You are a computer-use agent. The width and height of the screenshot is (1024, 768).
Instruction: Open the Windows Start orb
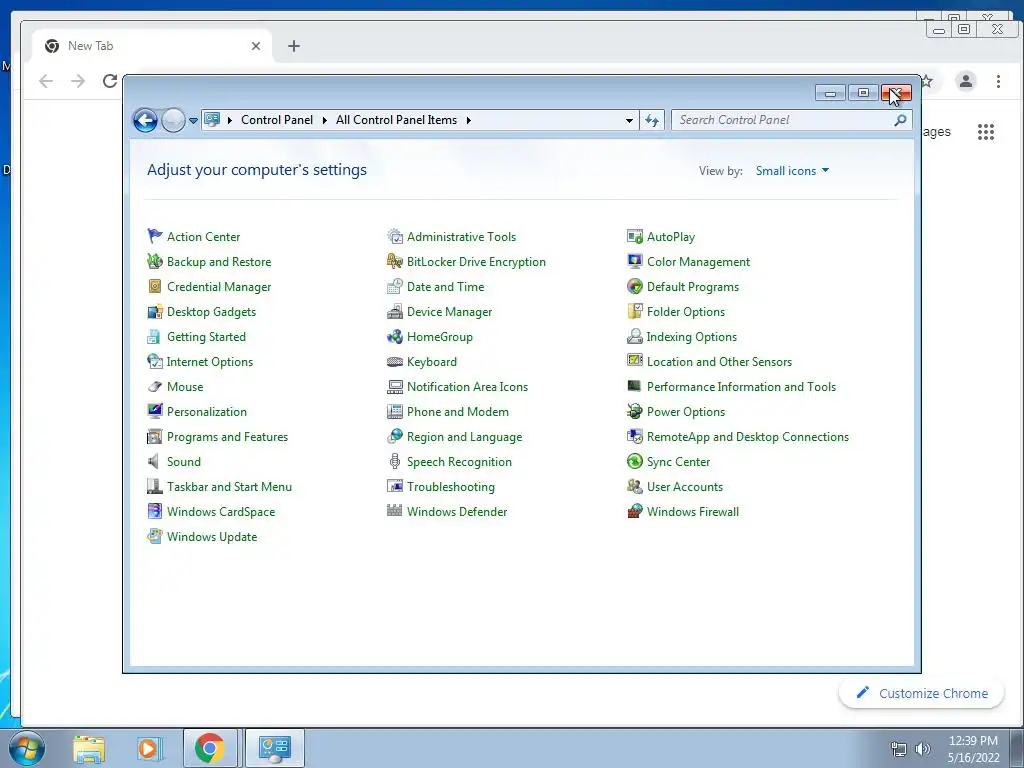27,748
